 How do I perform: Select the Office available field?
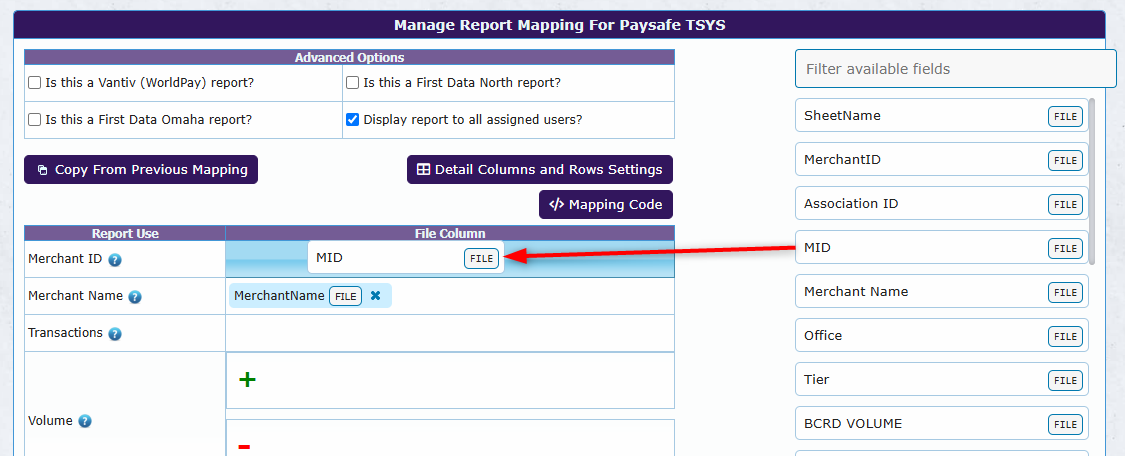tap(942, 336)
